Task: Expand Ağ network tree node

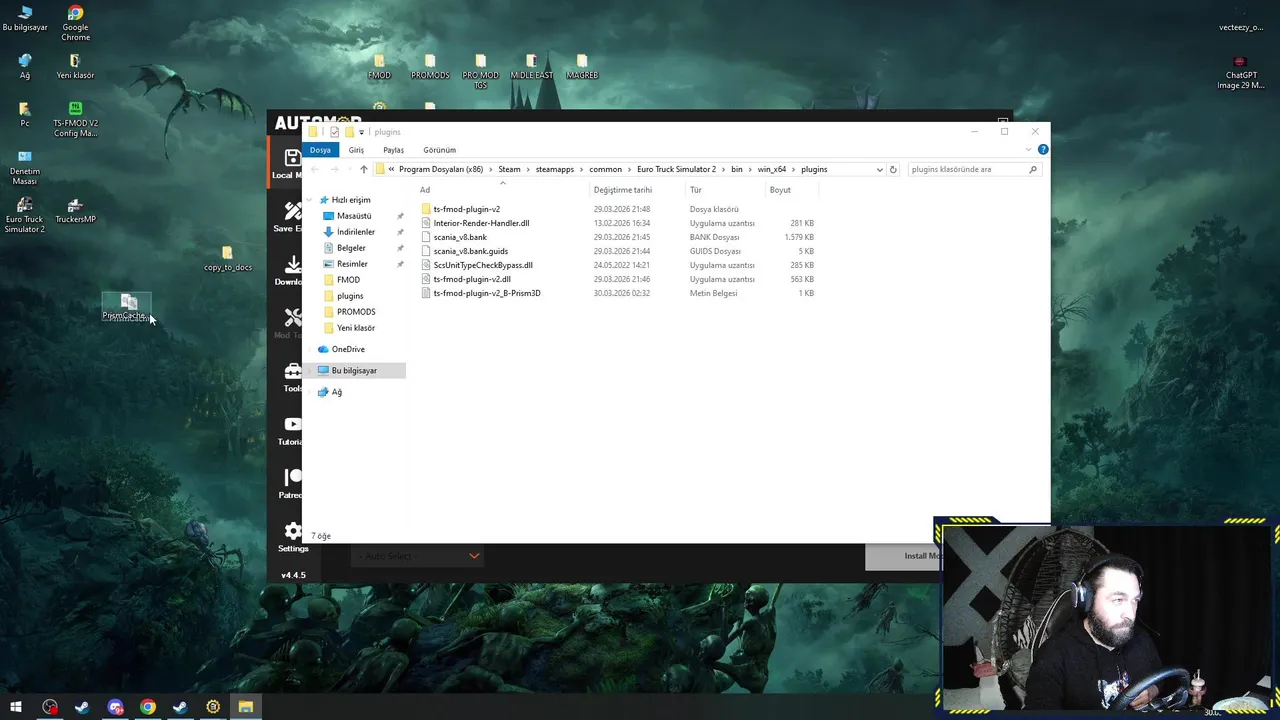Action: 311,392
